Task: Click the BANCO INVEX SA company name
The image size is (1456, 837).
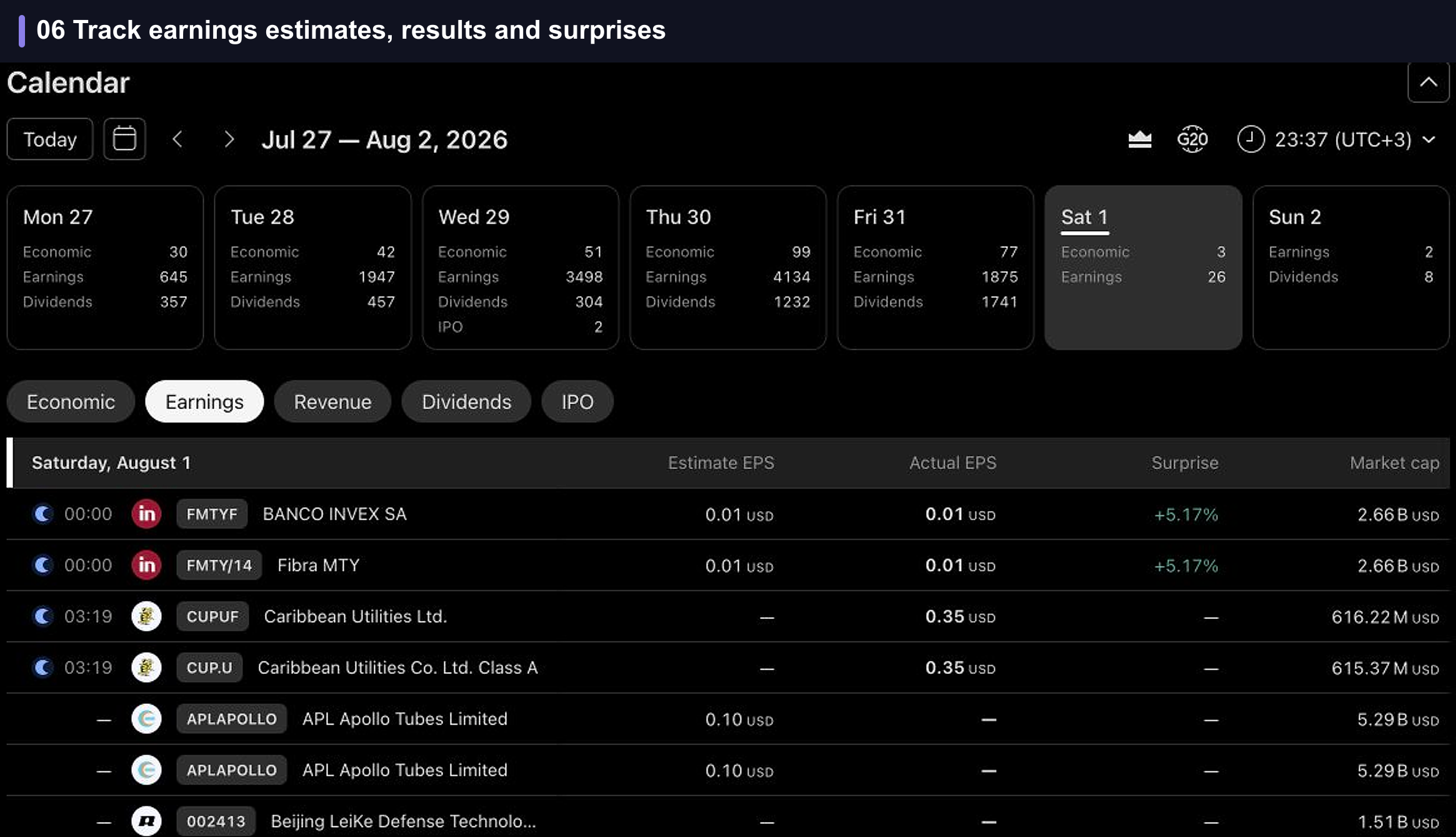Action: point(334,514)
